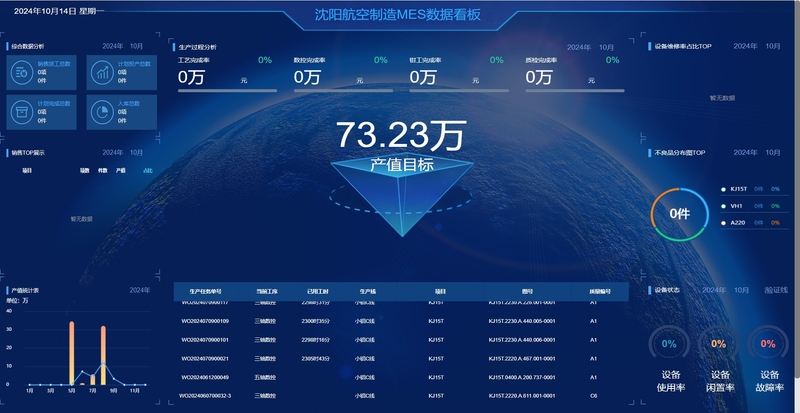Image resolution: width=800 pixels, height=413 pixels.
Task: Click the 生产线 column header
Action: point(367,292)
